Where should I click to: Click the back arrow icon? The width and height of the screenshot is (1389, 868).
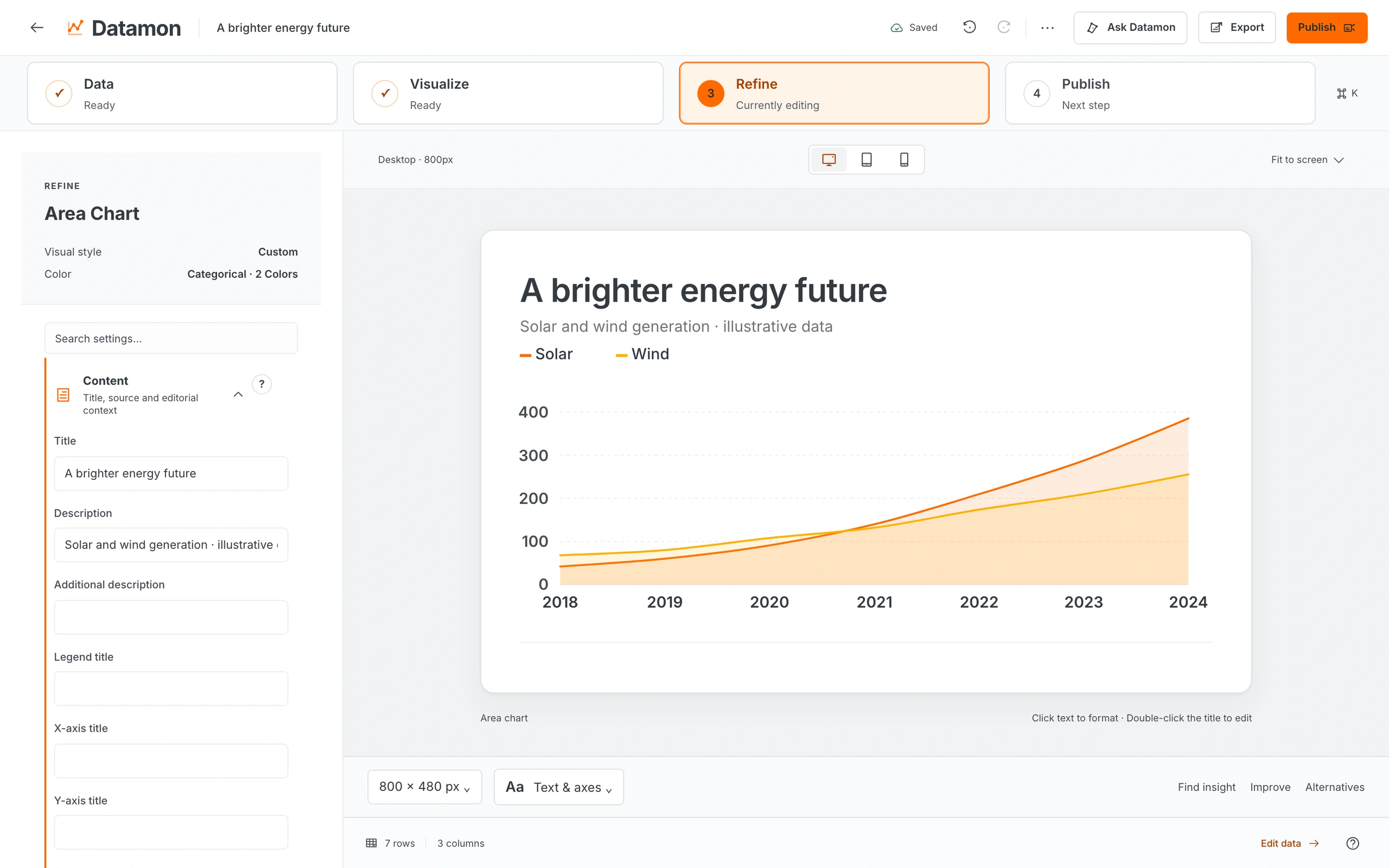[37, 28]
